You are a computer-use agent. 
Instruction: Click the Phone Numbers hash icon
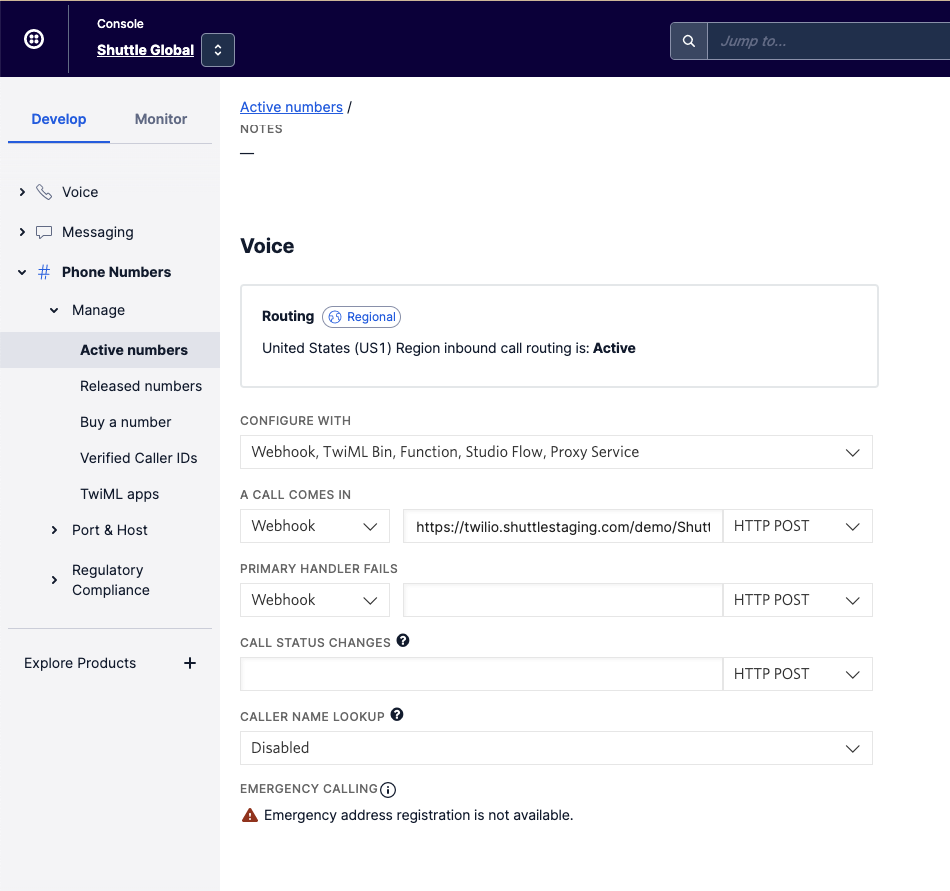coord(44,272)
